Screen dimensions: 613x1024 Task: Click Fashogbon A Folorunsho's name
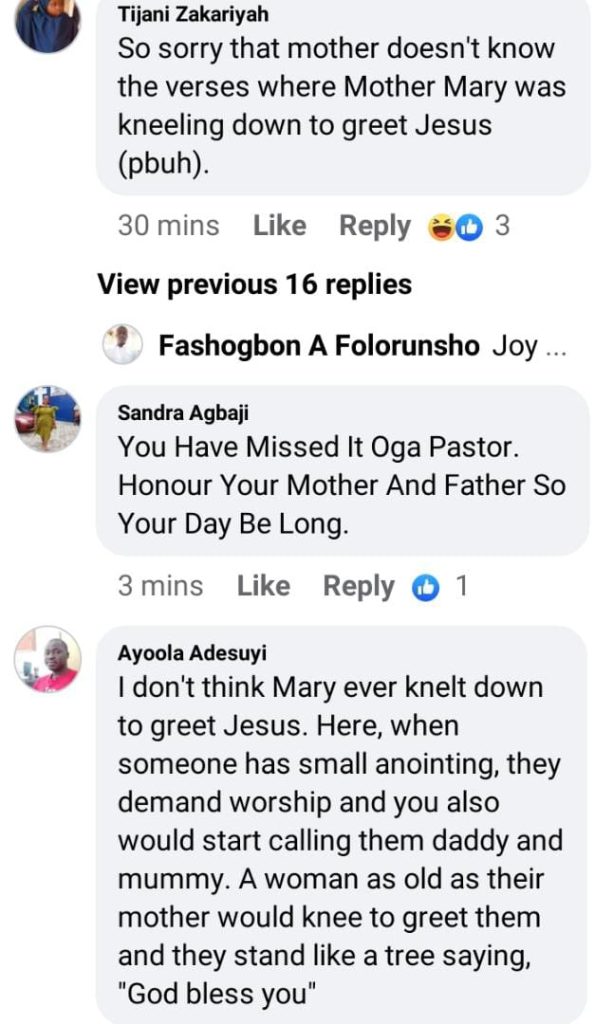coord(318,347)
